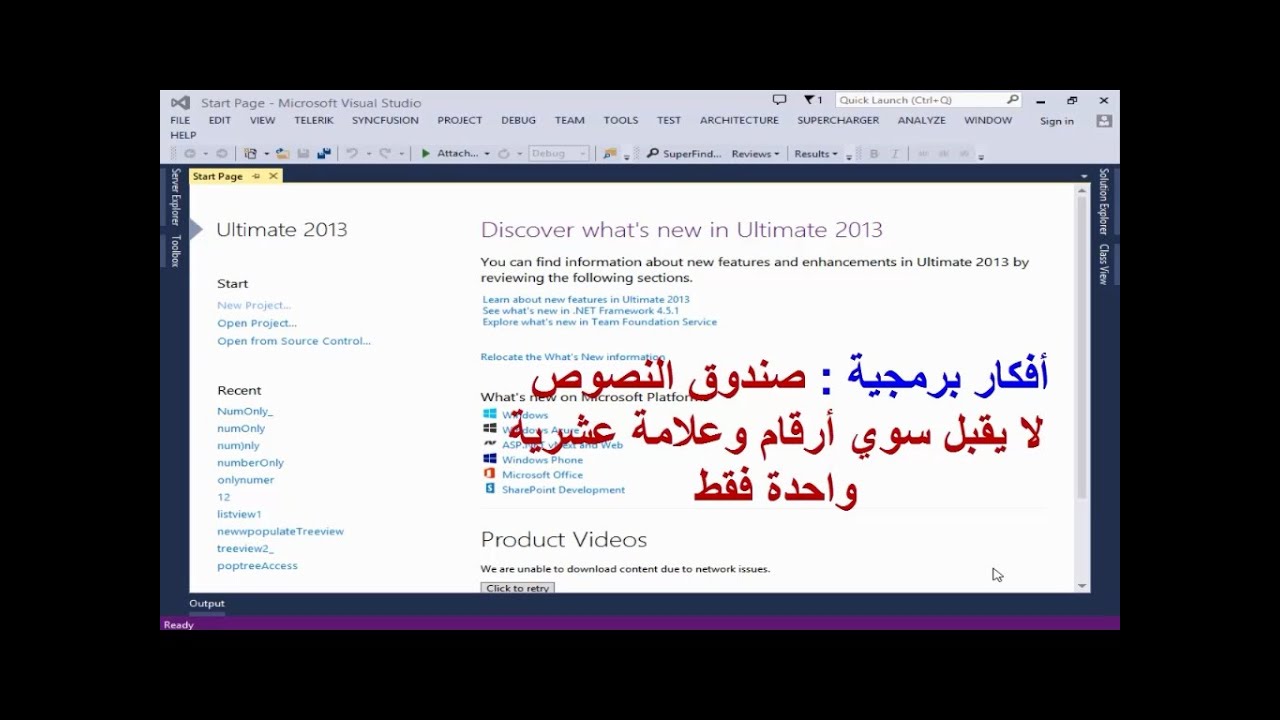Viewport: 1280px width, 720px height.
Task: Click the Microsoft Office platform icon
Action: [490, 474]
